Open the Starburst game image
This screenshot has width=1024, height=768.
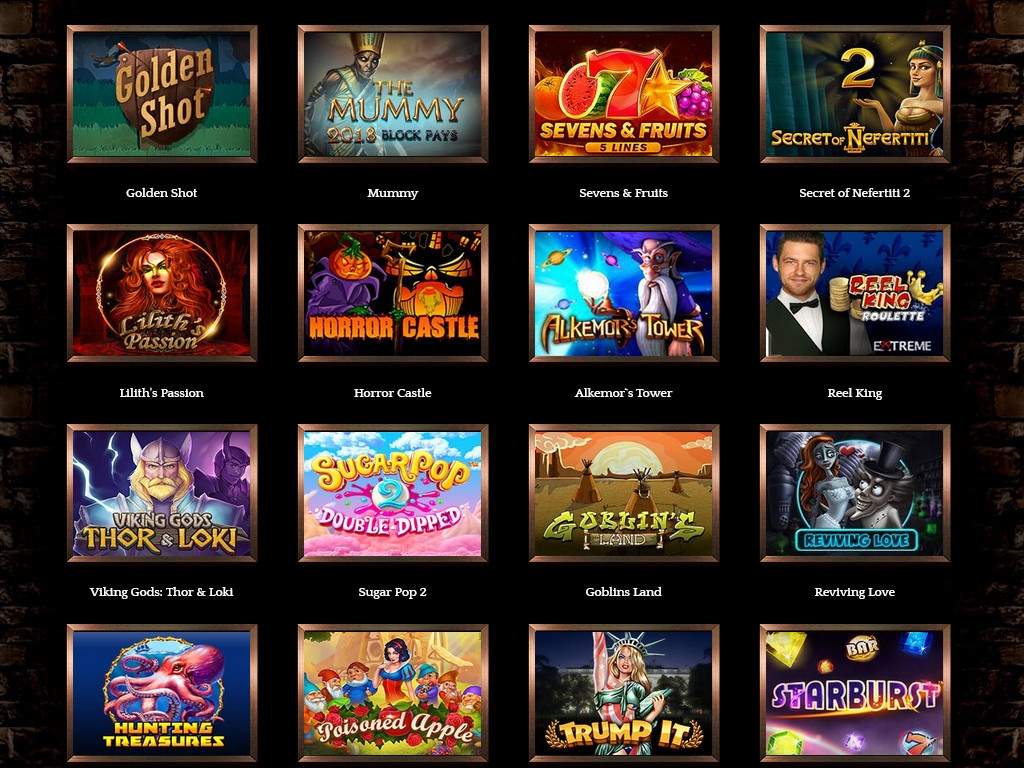tap(855, 693)
